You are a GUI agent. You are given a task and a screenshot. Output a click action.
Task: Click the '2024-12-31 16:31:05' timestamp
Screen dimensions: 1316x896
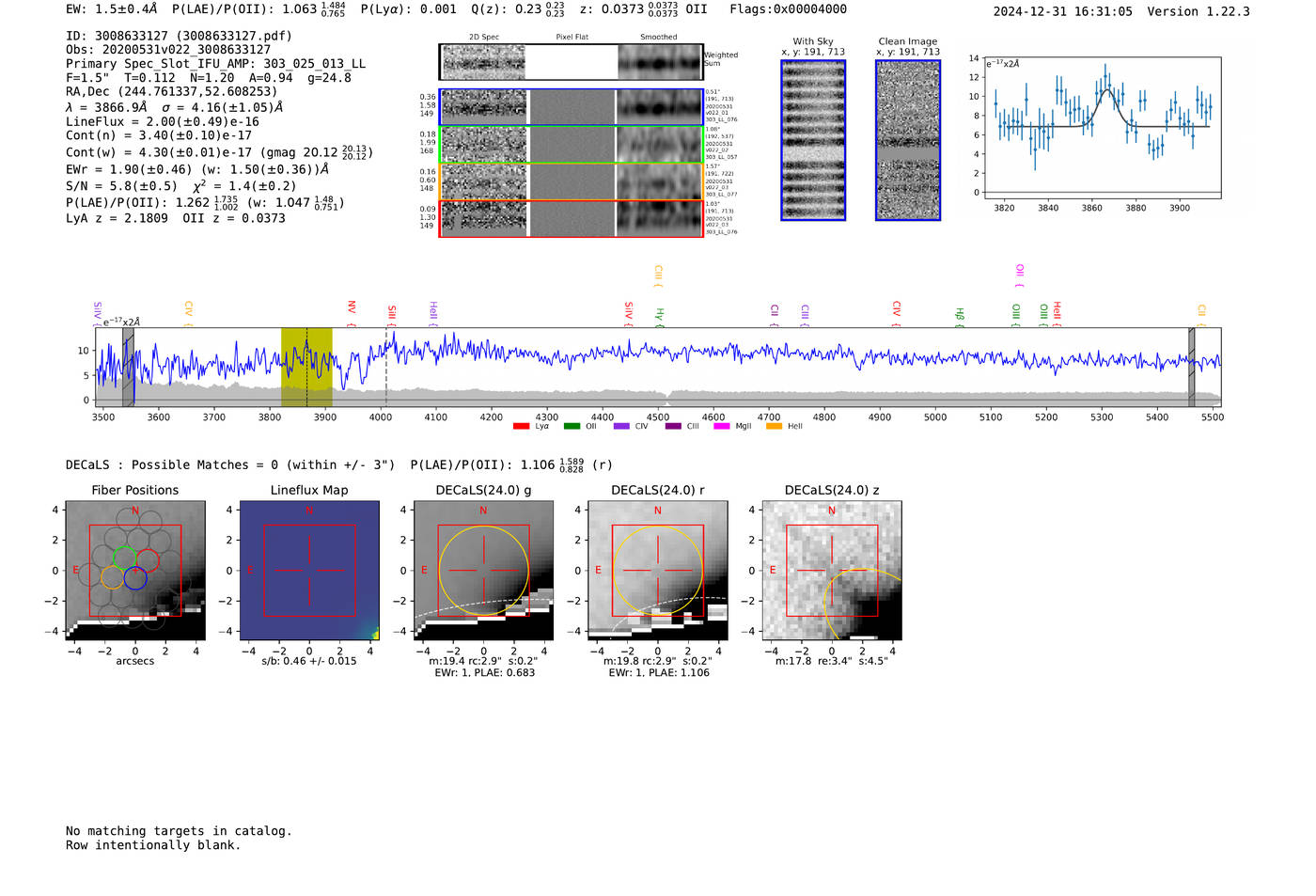point(1063,11)
